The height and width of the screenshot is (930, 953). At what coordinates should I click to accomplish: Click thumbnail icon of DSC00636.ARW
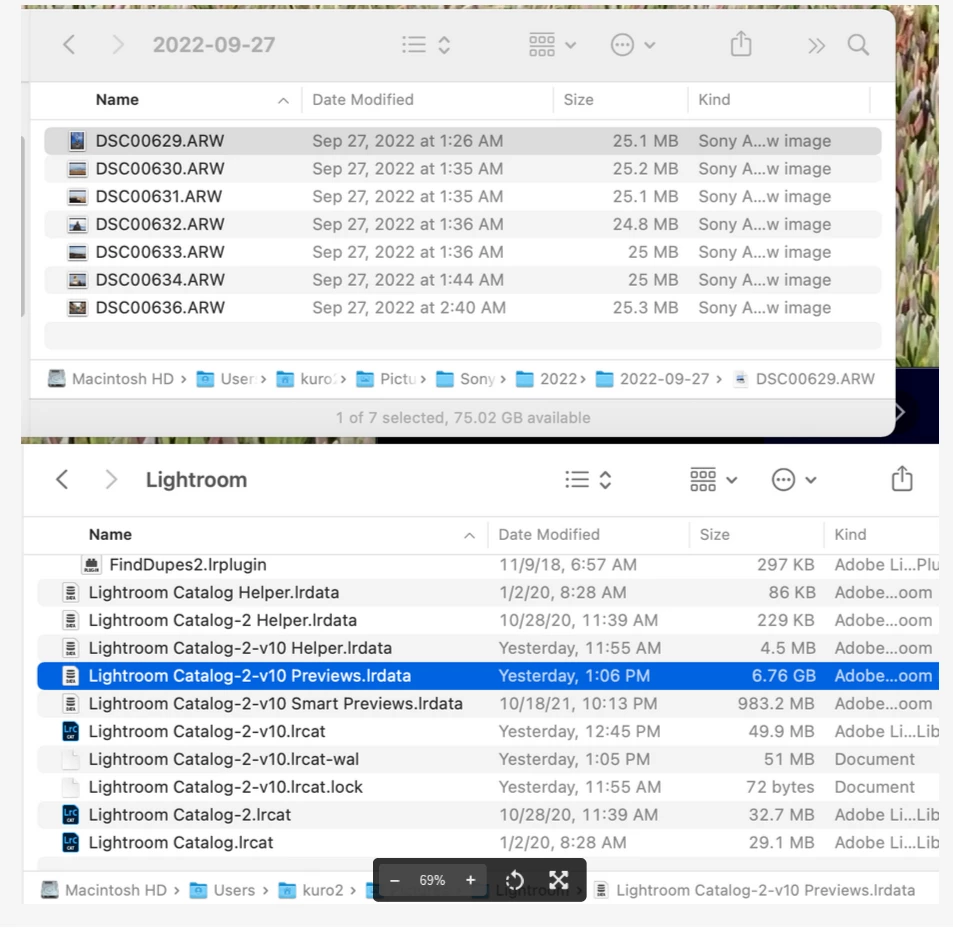click(x=77, y=308)
